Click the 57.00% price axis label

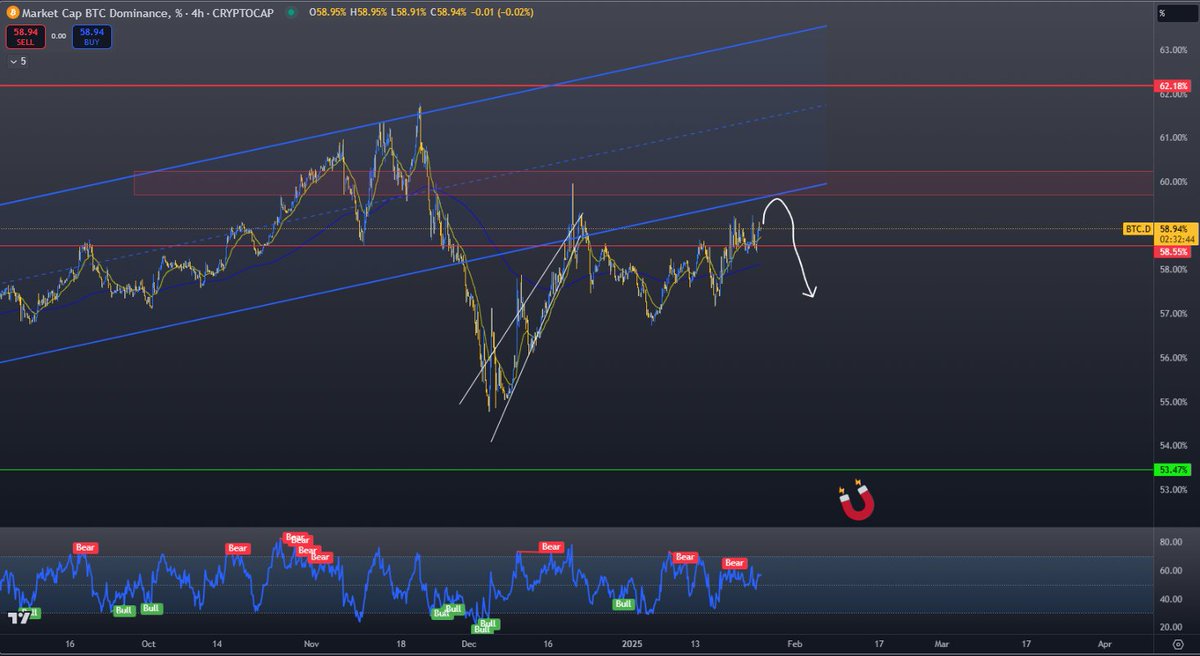click(1173, 314)
